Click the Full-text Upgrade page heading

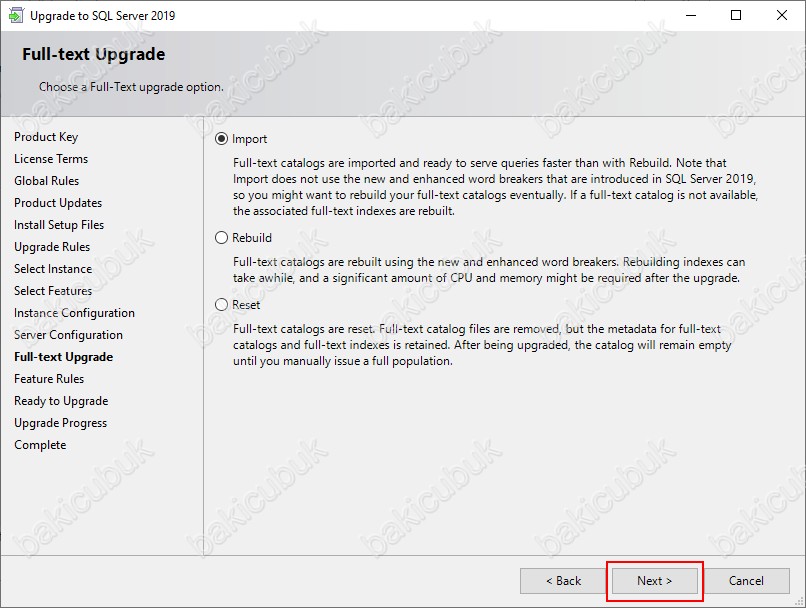tap(94, 54)
